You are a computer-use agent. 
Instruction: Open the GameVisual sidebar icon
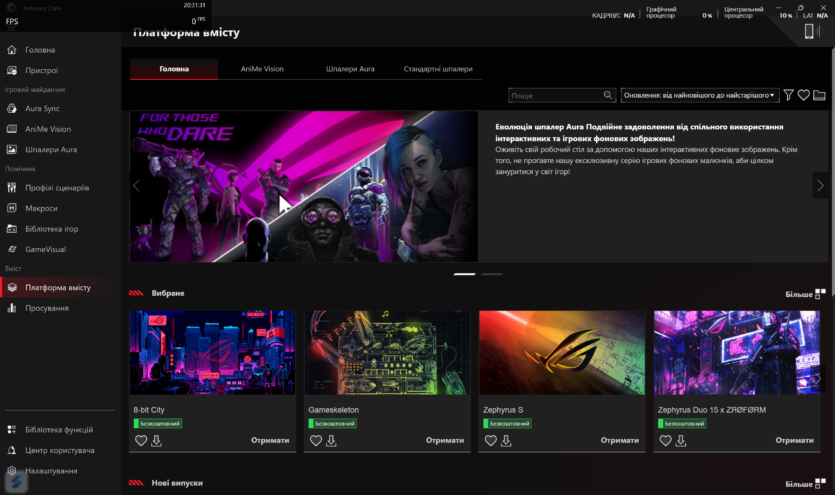12,249
